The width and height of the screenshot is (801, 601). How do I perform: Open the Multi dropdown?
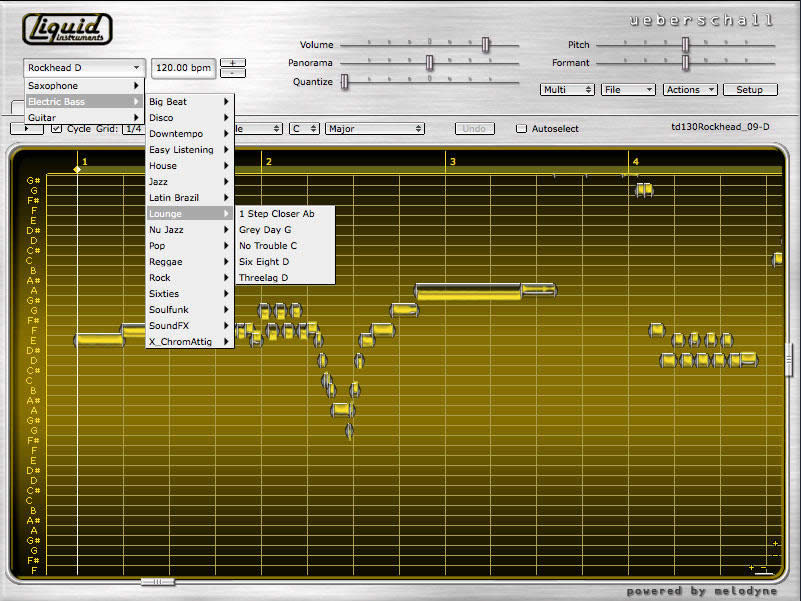[567, 90]
